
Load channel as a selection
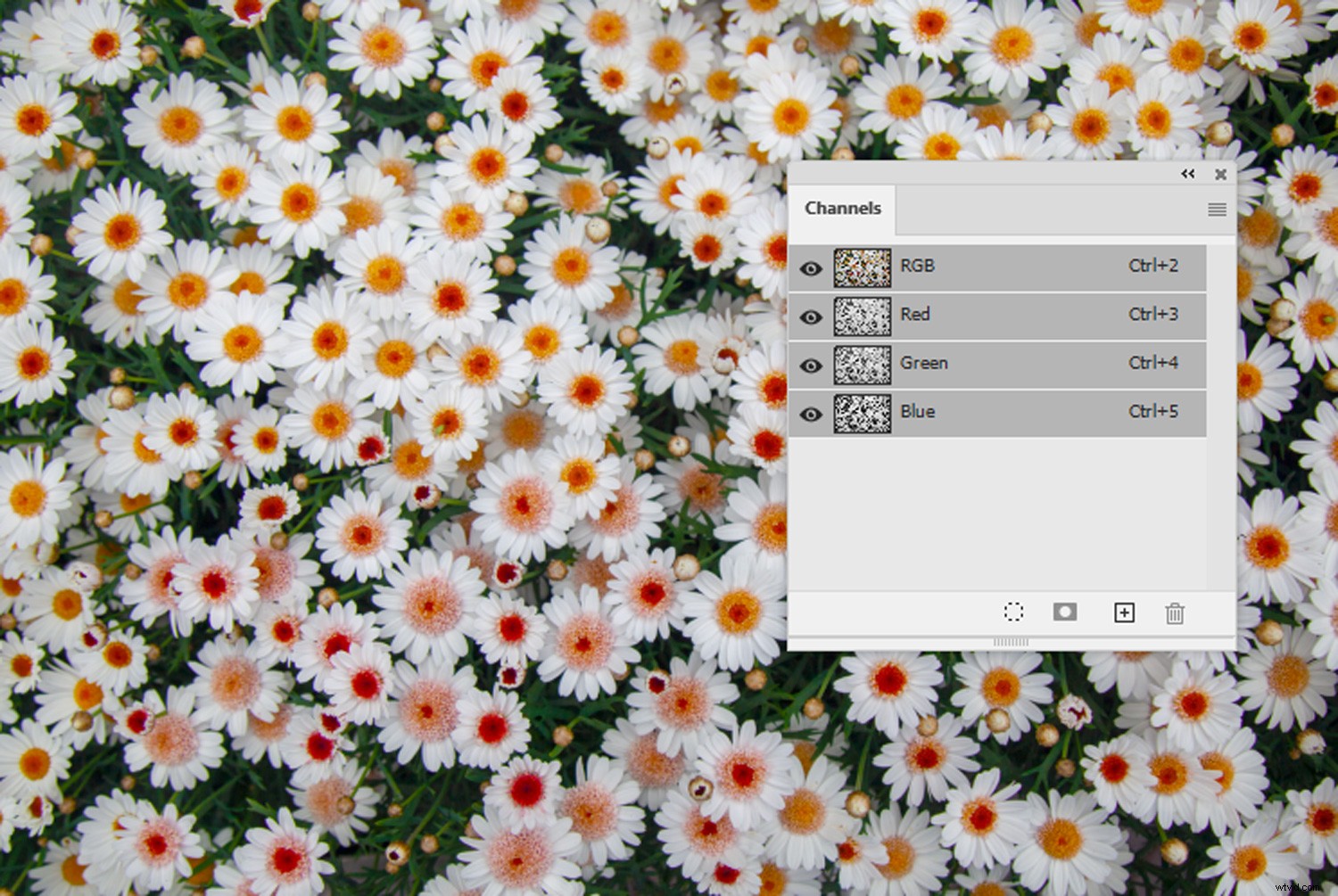tap(1013, 612)
